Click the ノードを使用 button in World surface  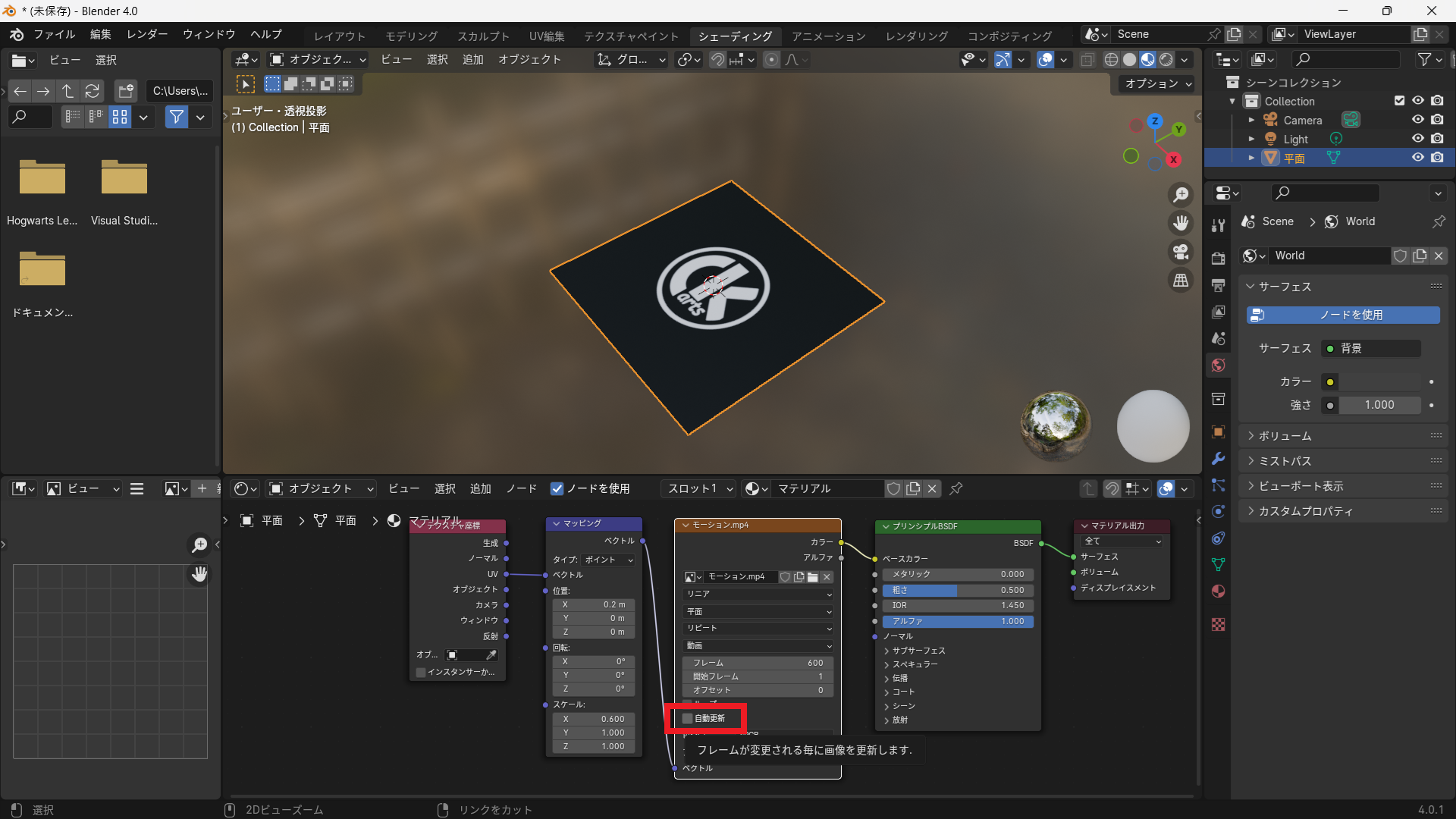click(1342, 315)
